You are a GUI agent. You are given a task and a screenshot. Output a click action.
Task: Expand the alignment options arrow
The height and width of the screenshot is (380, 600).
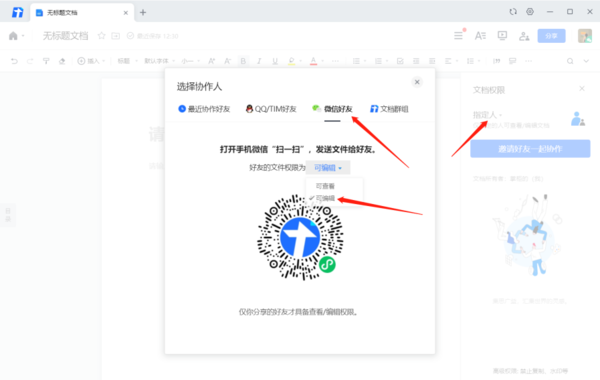pos(457,61)
